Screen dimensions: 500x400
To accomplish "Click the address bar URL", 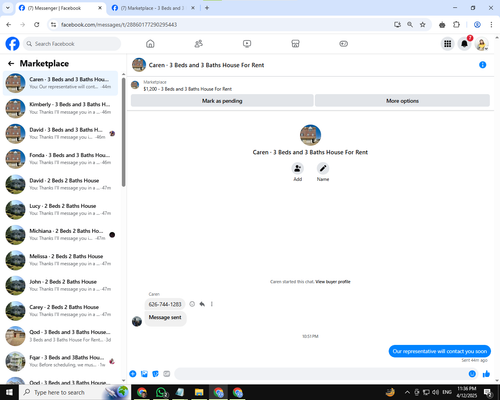I will pos(119,24).
